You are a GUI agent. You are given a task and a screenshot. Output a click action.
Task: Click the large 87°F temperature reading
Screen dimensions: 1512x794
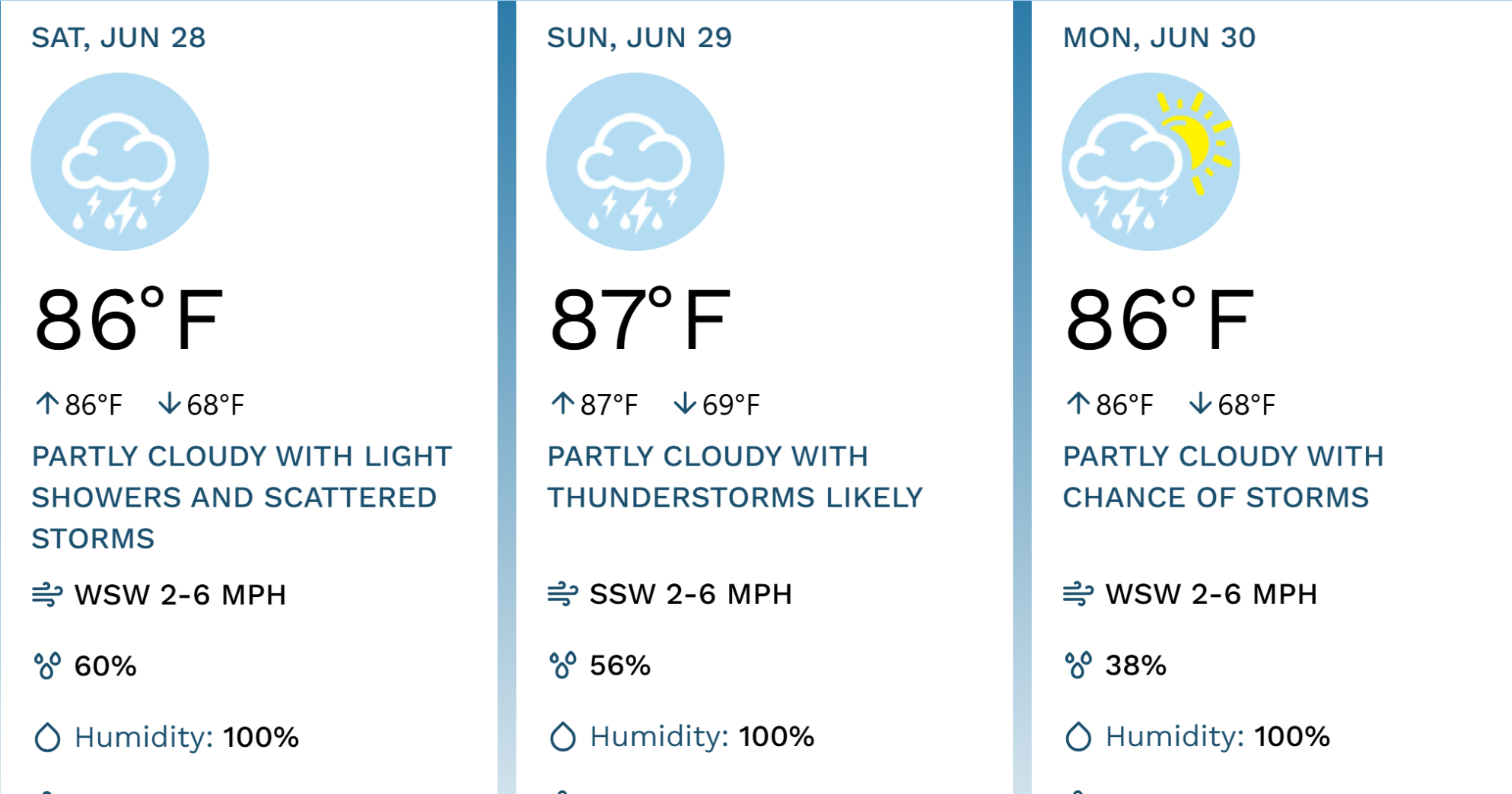click(640, 320)
